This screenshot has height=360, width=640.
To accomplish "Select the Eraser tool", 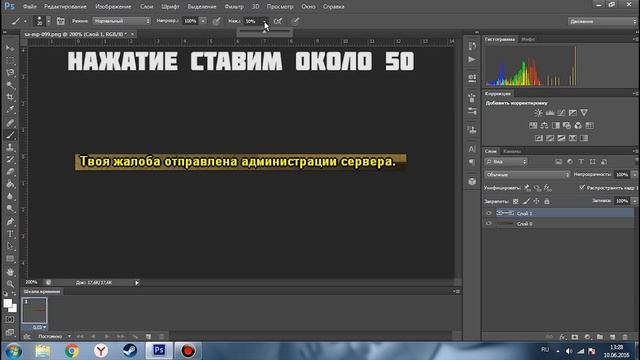I will coord(10,171).
